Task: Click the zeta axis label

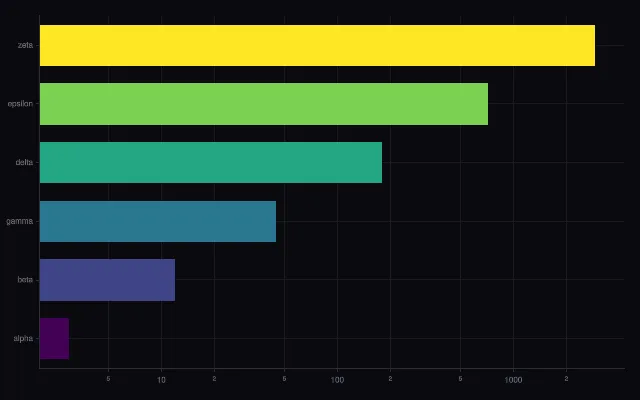Action: point(25,45)
